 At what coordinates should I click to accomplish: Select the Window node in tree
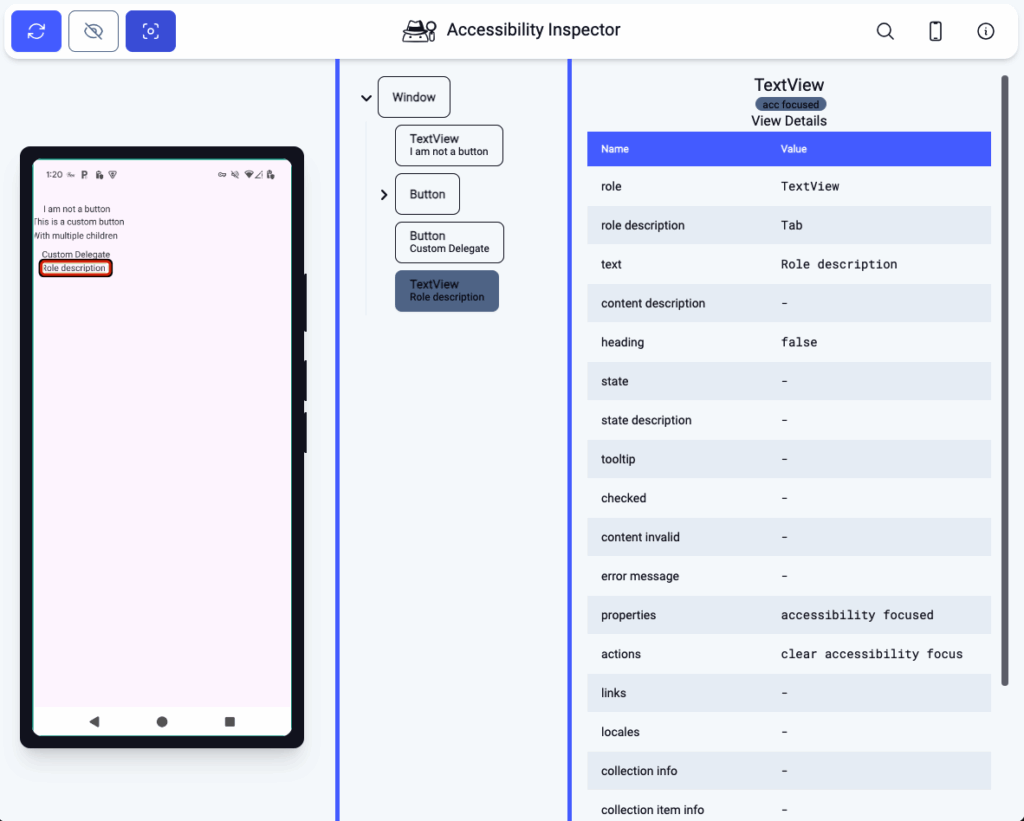pyautogui.click(x=414, y=97)
